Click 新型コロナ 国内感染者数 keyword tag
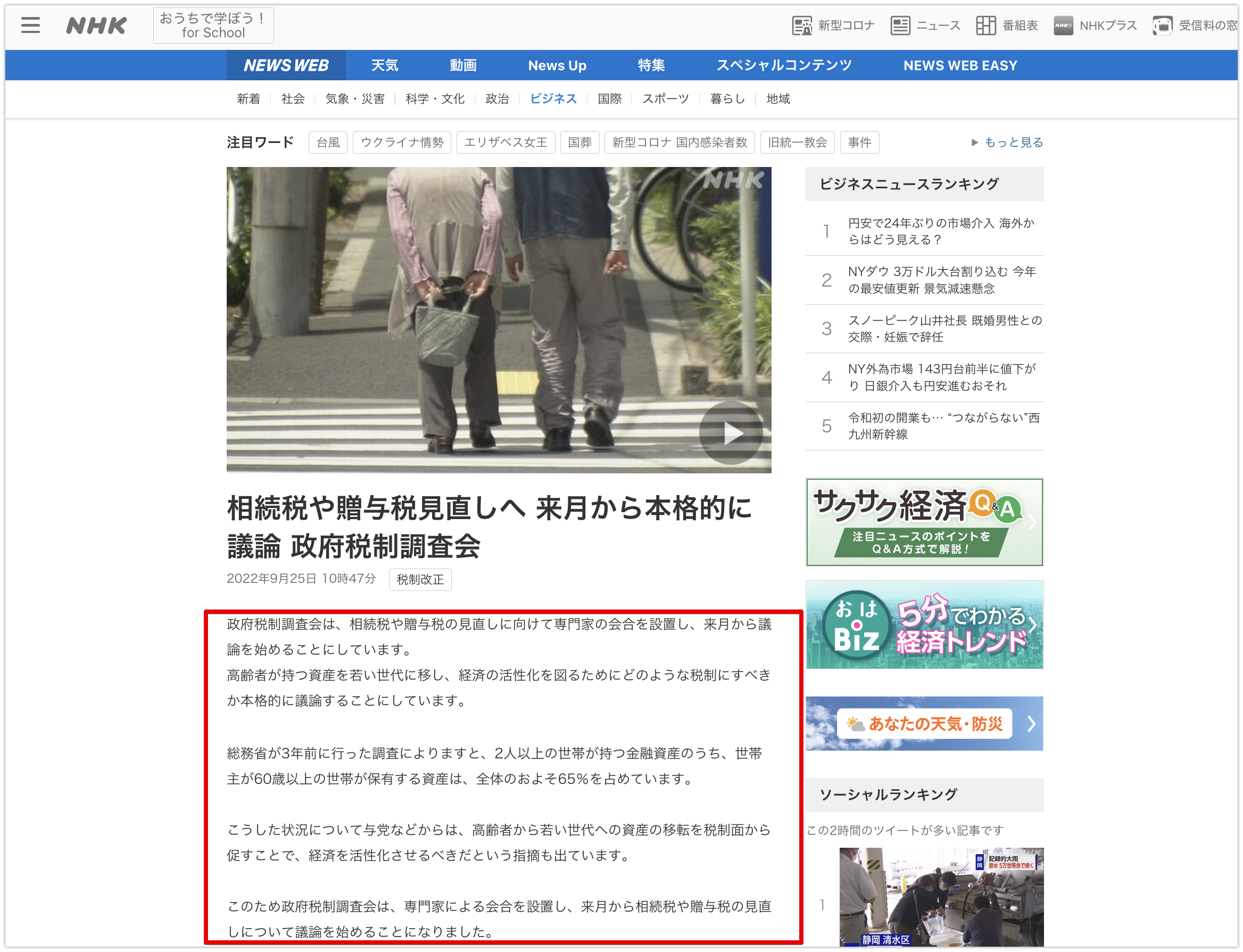Image resolution: width=1243 pixels, height=952 pixels. [679, 142]
